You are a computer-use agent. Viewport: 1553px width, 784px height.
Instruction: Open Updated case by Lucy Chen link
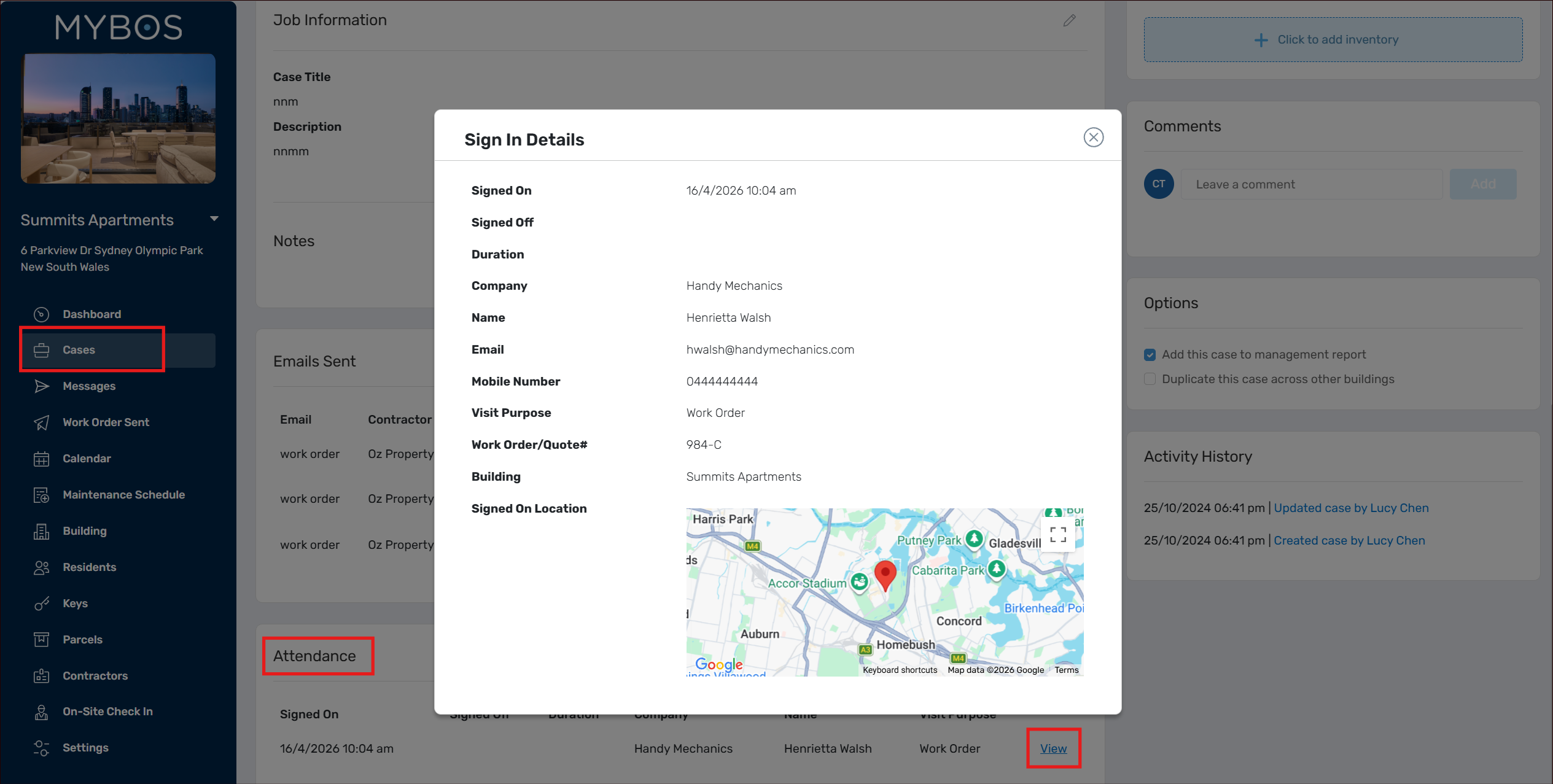pyautogui.click(x=1351, y=508)
